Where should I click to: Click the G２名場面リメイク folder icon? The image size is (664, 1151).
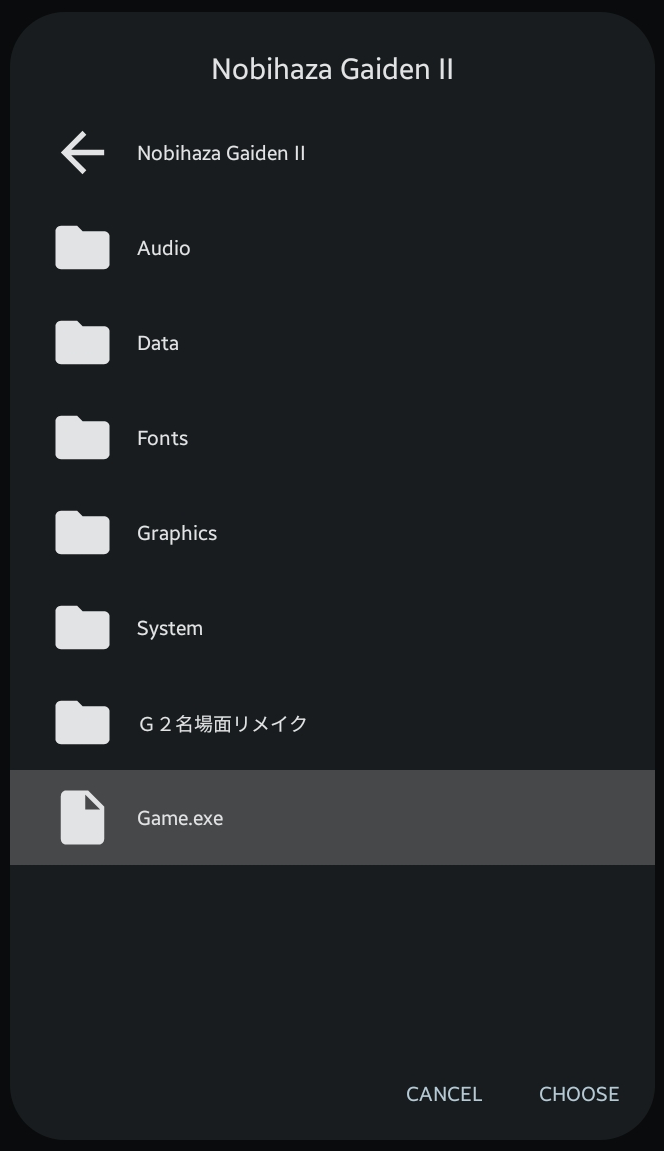point(82,723)
